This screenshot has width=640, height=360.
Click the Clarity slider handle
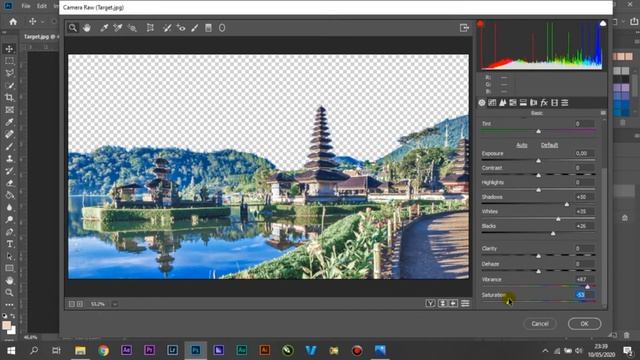tap(538, 256)
